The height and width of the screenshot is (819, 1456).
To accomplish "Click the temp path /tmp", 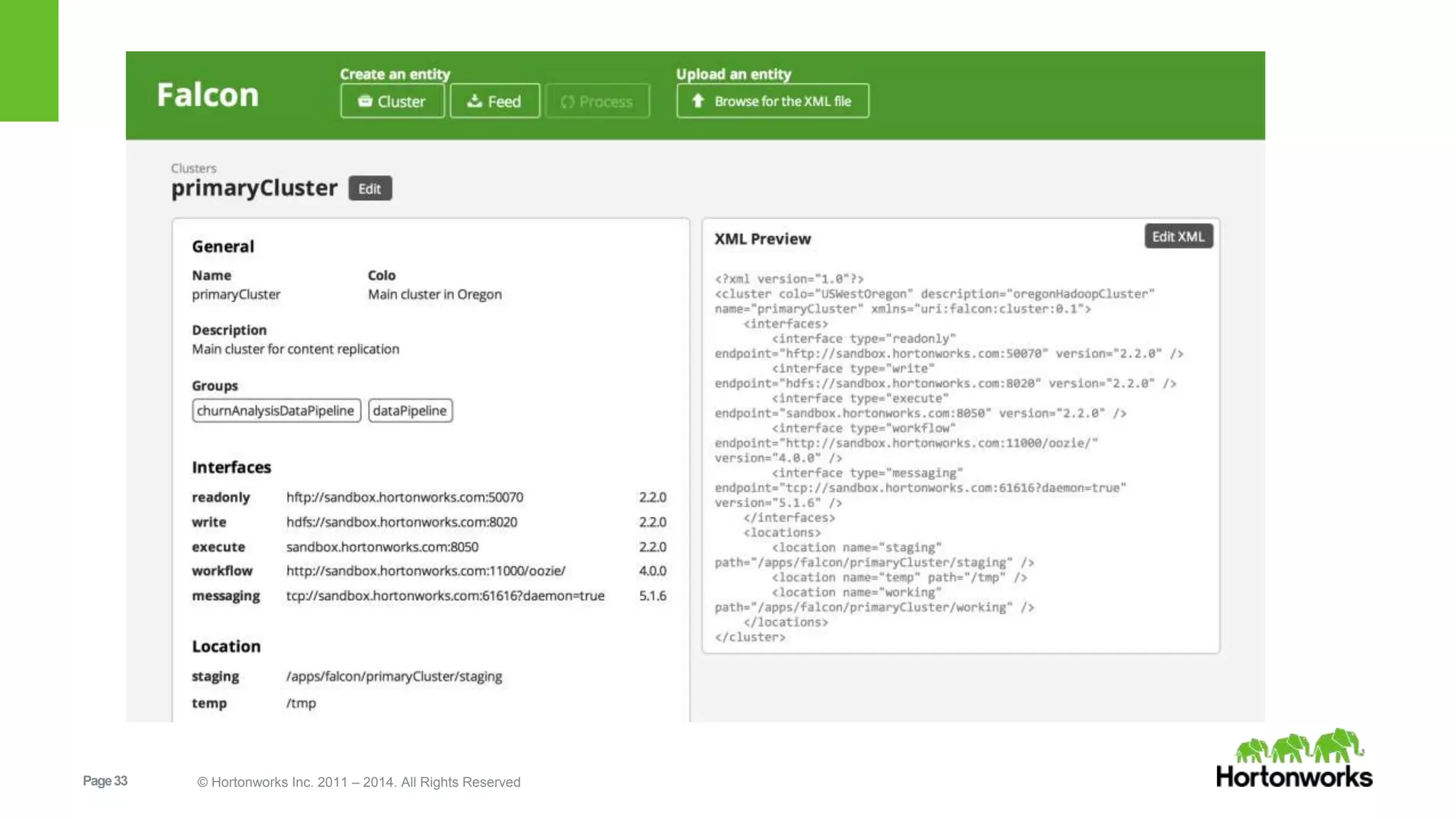I will coord(301,703).
